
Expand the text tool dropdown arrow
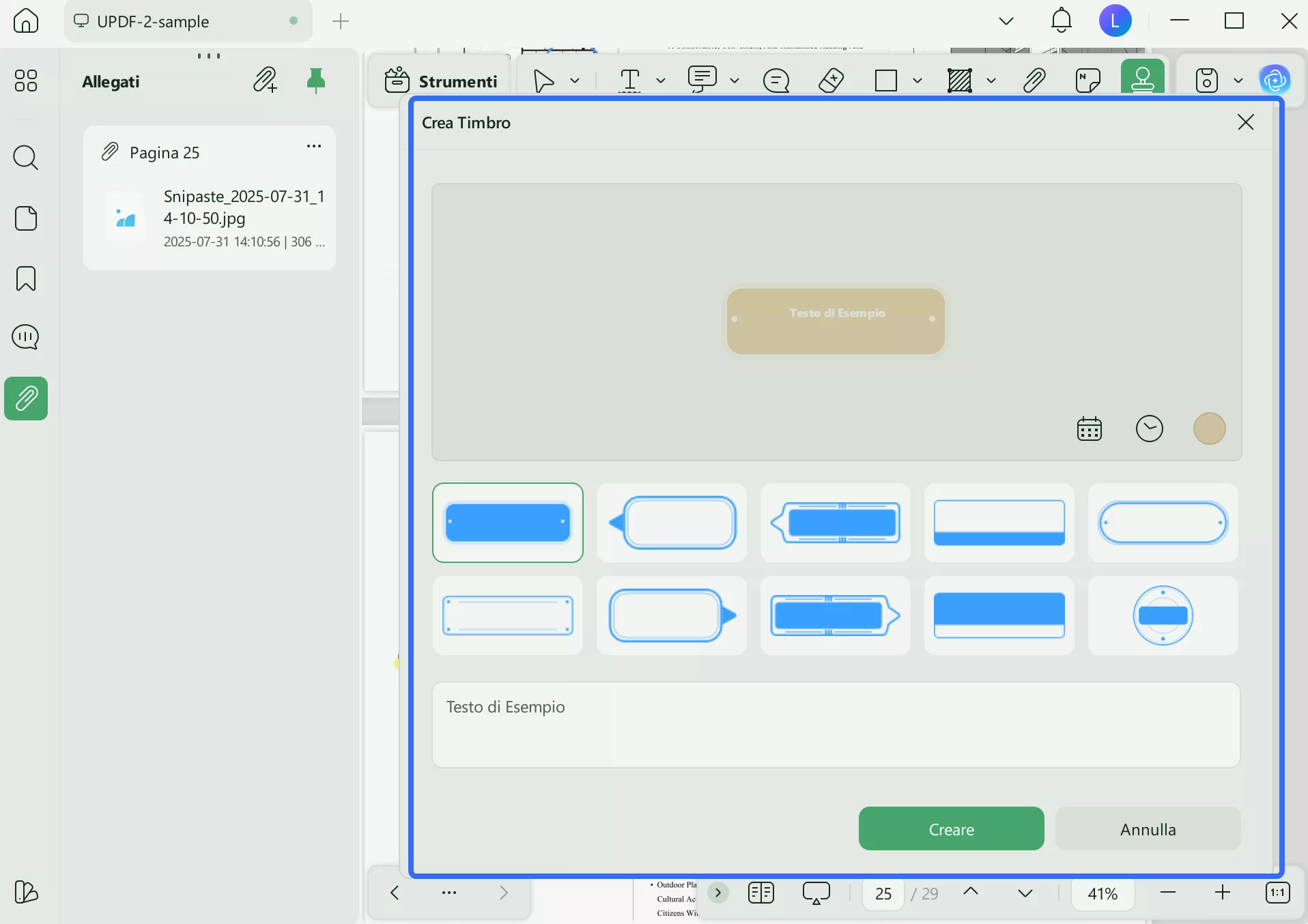coord(661,81)
